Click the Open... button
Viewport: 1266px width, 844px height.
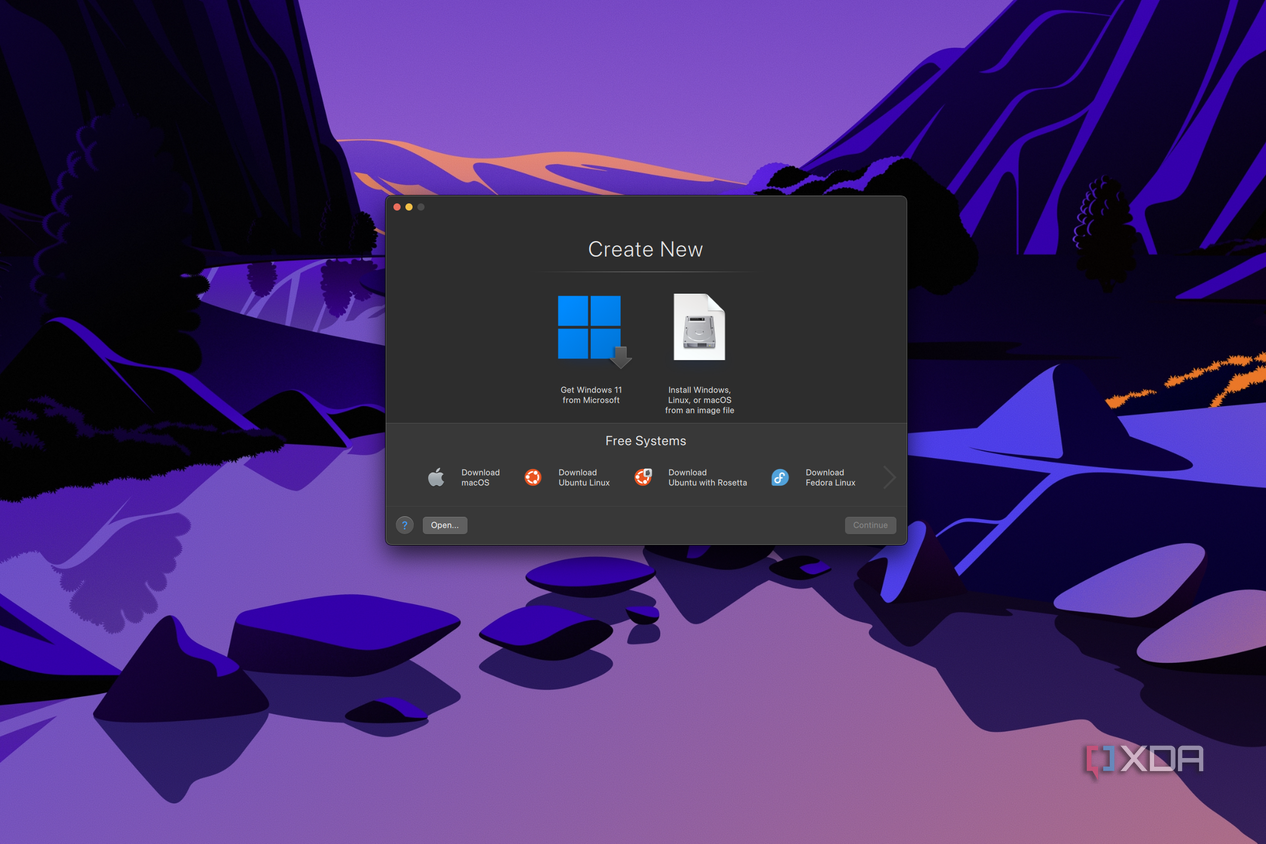point(445,525)
